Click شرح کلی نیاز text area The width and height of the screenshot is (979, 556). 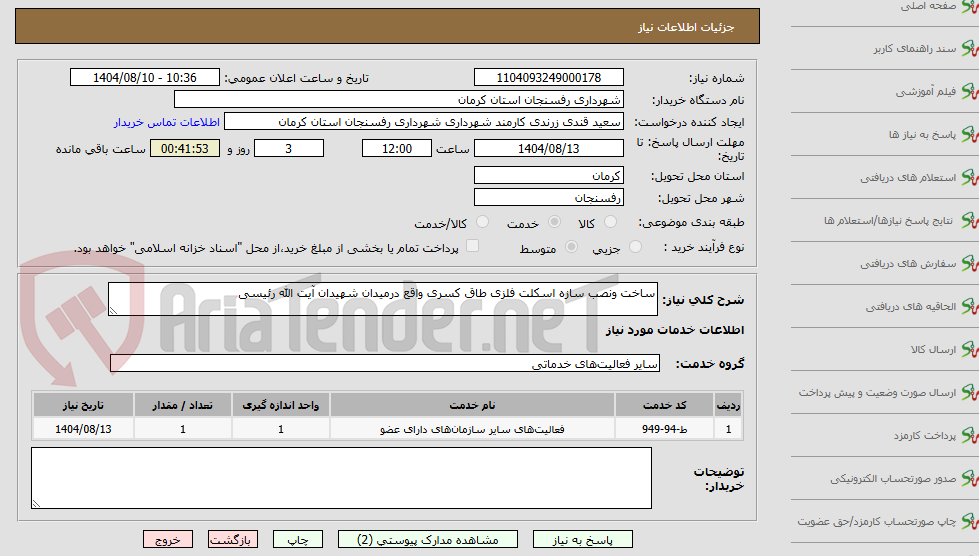tap(383, 299)
